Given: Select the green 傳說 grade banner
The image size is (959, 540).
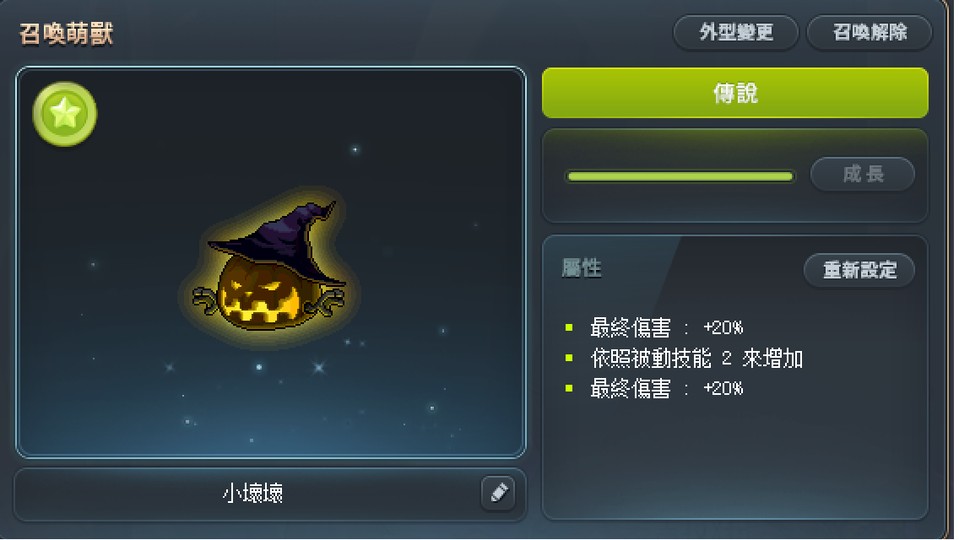Looking at the screenshot, I should pyautogui.click(x=735, y=93).
